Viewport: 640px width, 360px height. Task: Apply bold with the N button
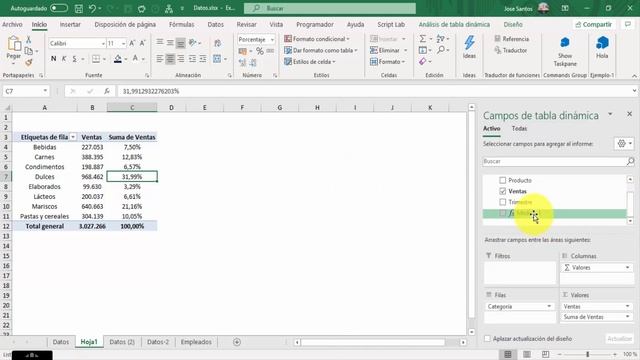click(x=53, y=59)
